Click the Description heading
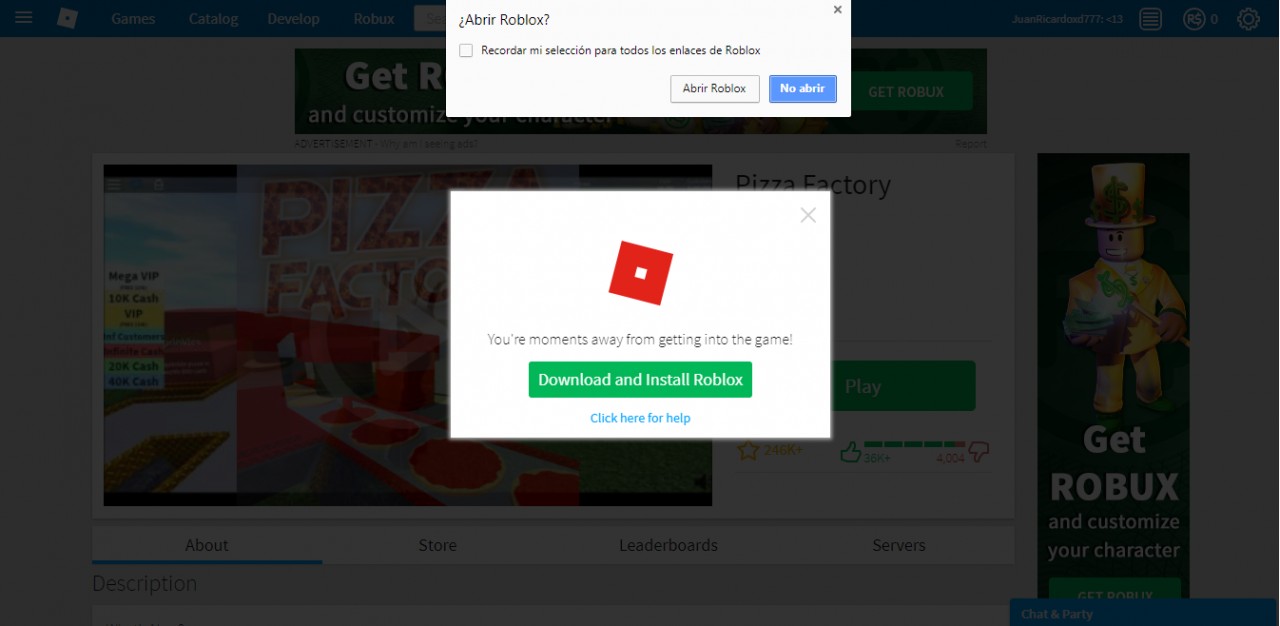 coord(145,583)
